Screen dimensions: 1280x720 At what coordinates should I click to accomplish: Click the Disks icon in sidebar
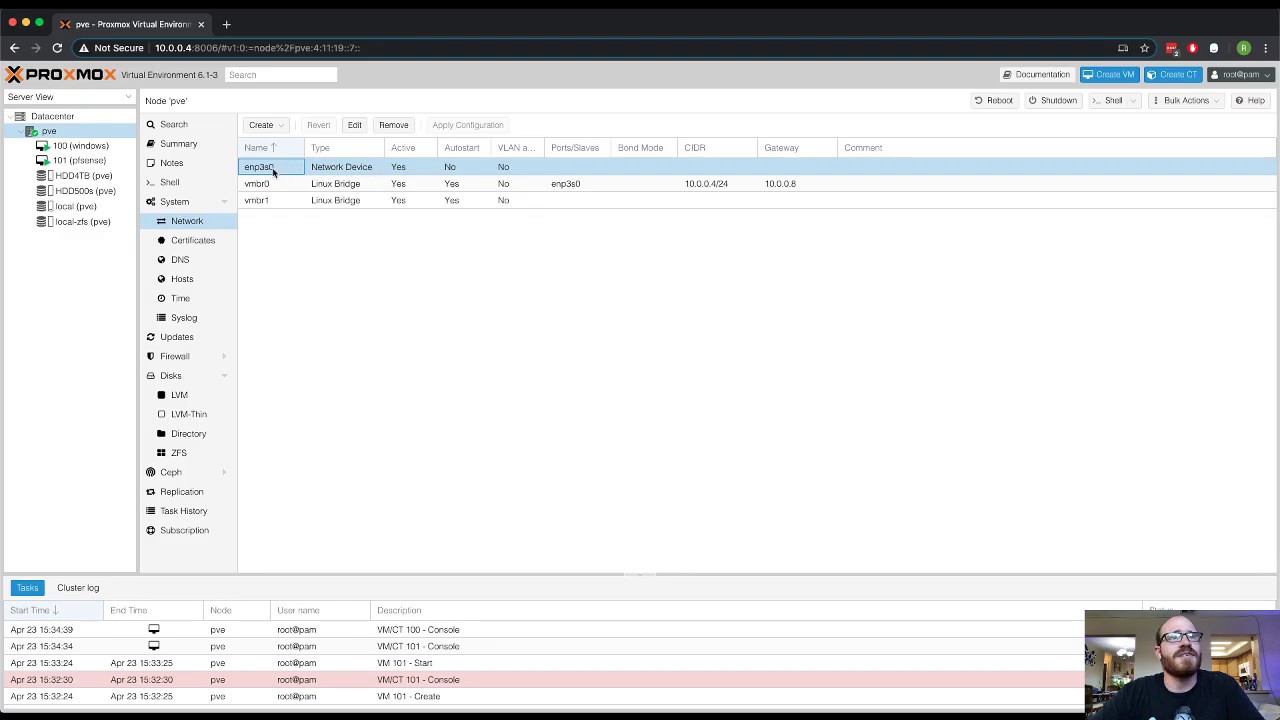click(x=150, y=376)
